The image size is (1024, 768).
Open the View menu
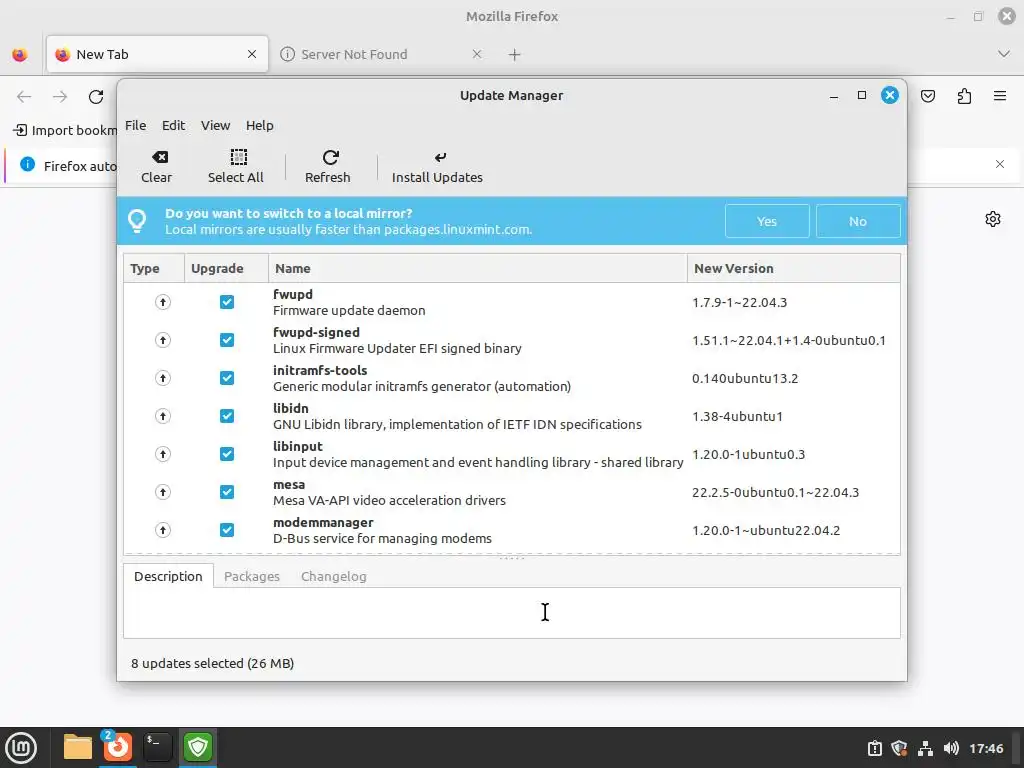tap(216, 125)
